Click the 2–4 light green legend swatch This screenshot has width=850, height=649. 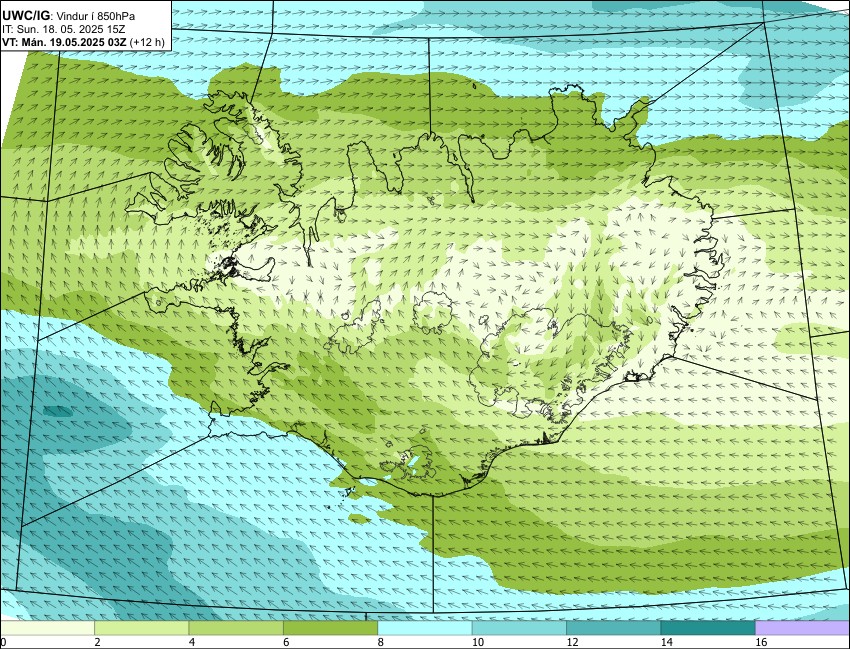pyautogui.click(x=142, y=628)
